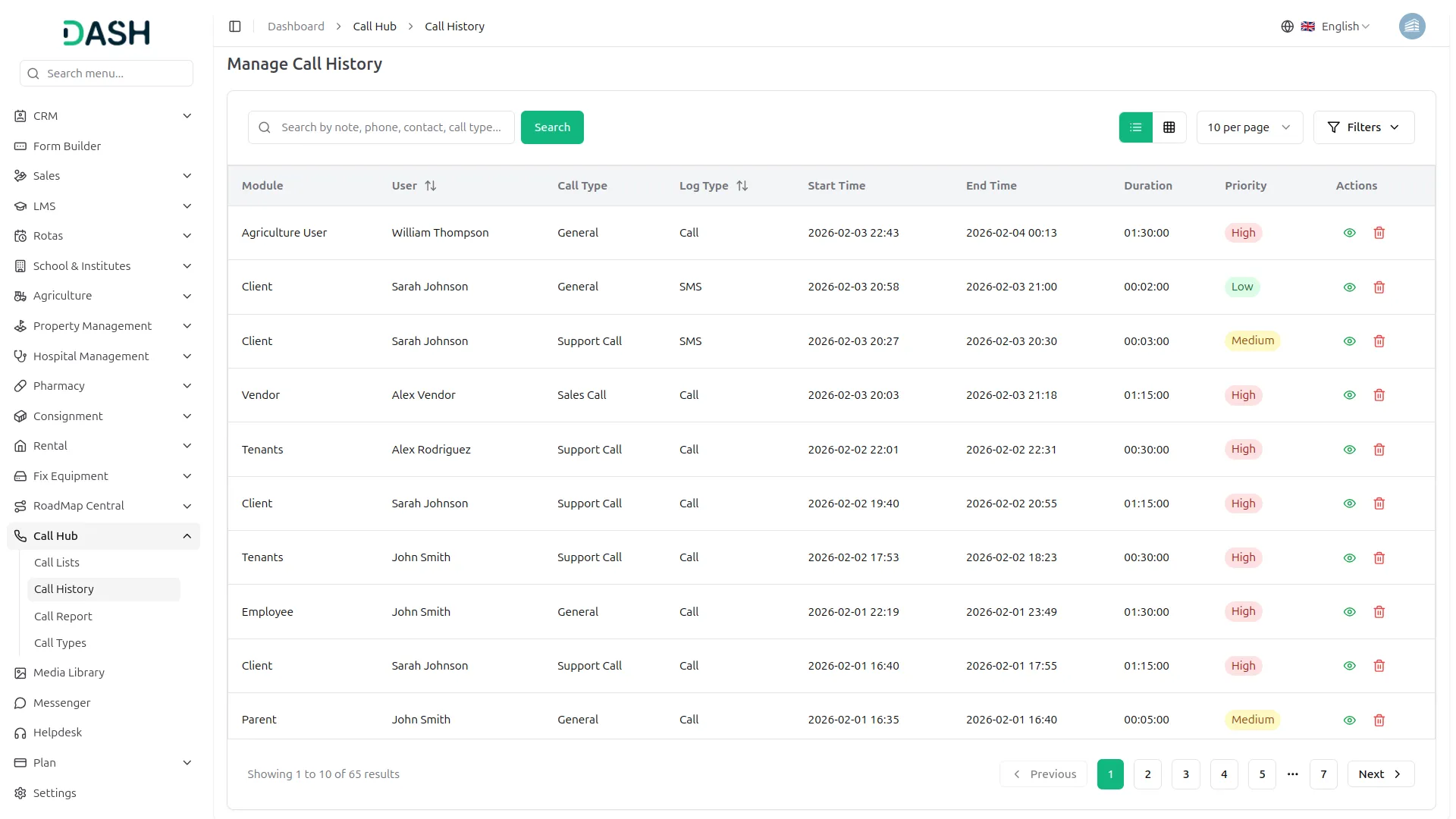Toggle the sidebar collapse icon
The height and width of the screenshot is (819, 1456).
(x=235, y=27)
